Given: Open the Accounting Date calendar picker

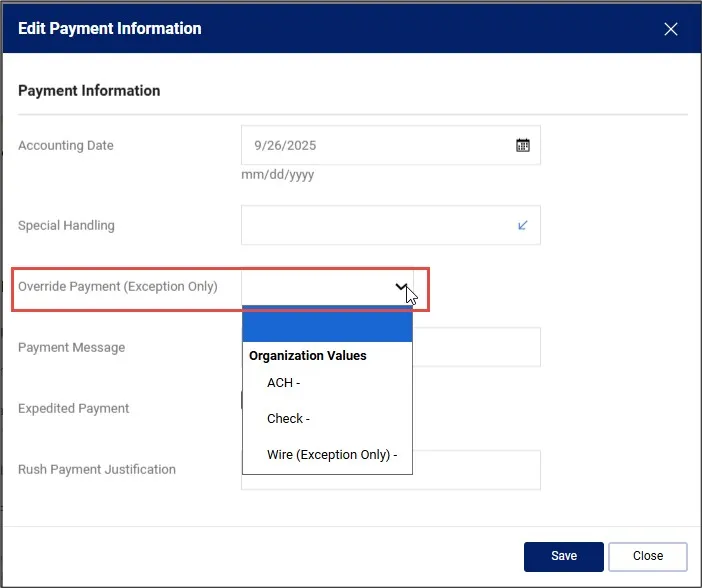Looking at the screenshot, I should coord(522,145).
